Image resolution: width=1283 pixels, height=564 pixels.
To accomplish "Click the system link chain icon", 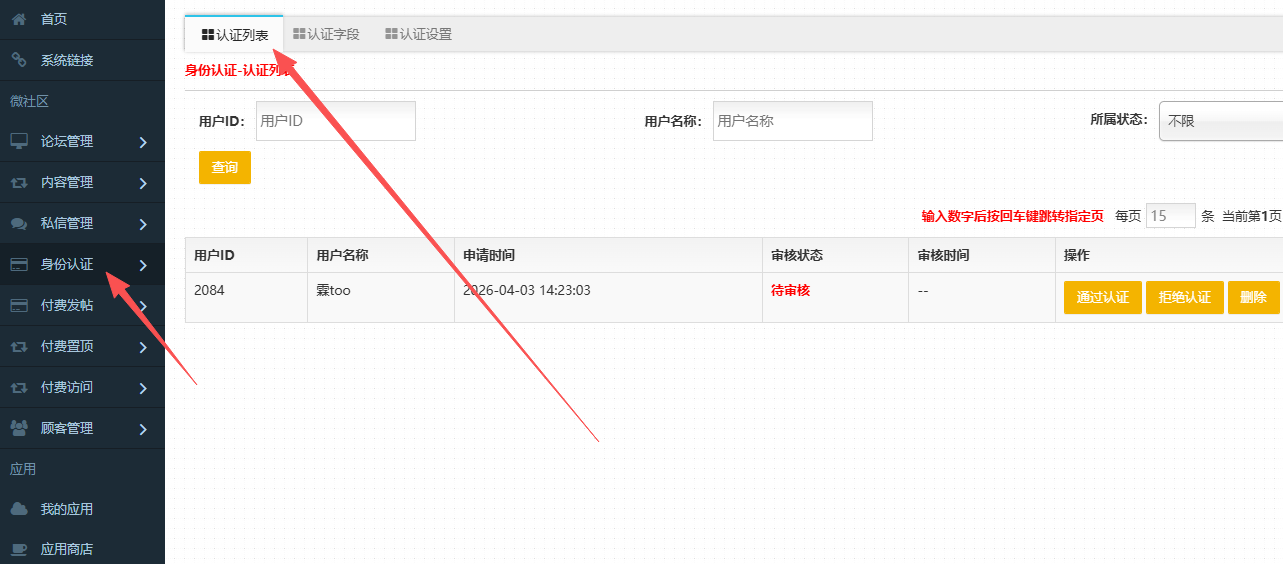I will (x=18, y=60).
